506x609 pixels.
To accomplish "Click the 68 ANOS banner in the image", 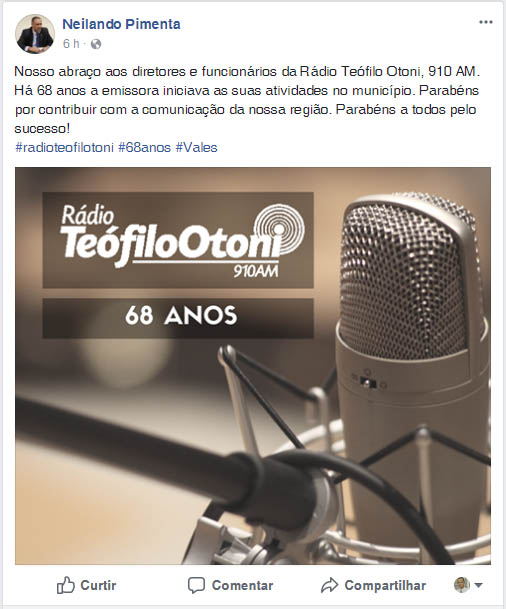I will [178, 318].
